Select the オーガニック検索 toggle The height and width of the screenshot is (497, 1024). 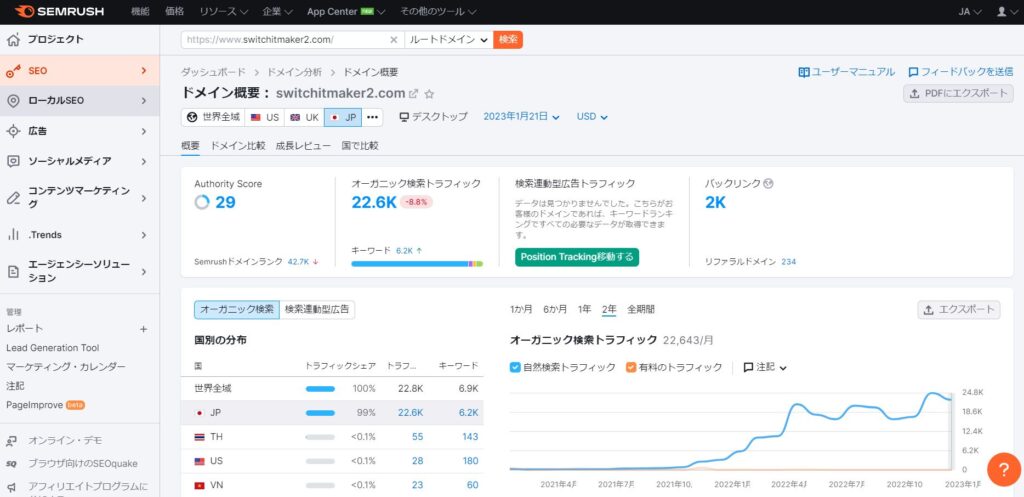[237, 310]
